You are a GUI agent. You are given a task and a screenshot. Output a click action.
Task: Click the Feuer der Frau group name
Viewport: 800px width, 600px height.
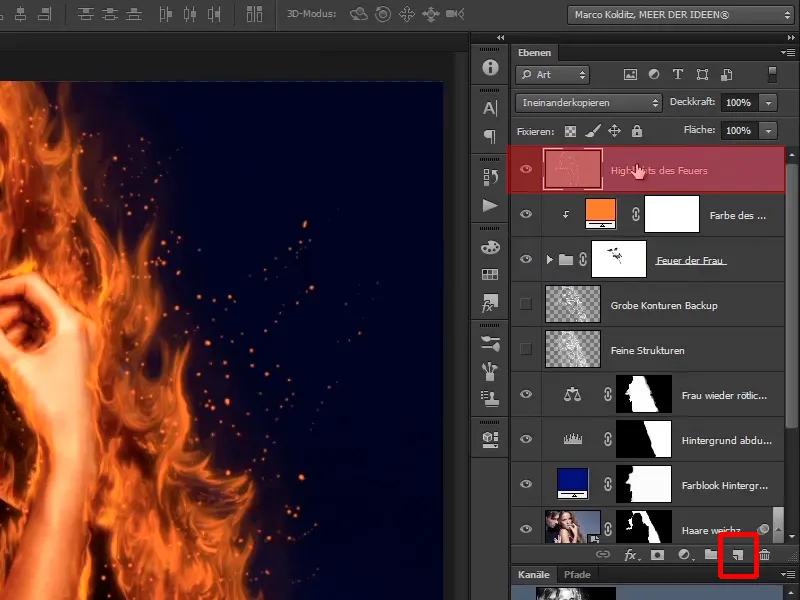click(x=691, y=261)
